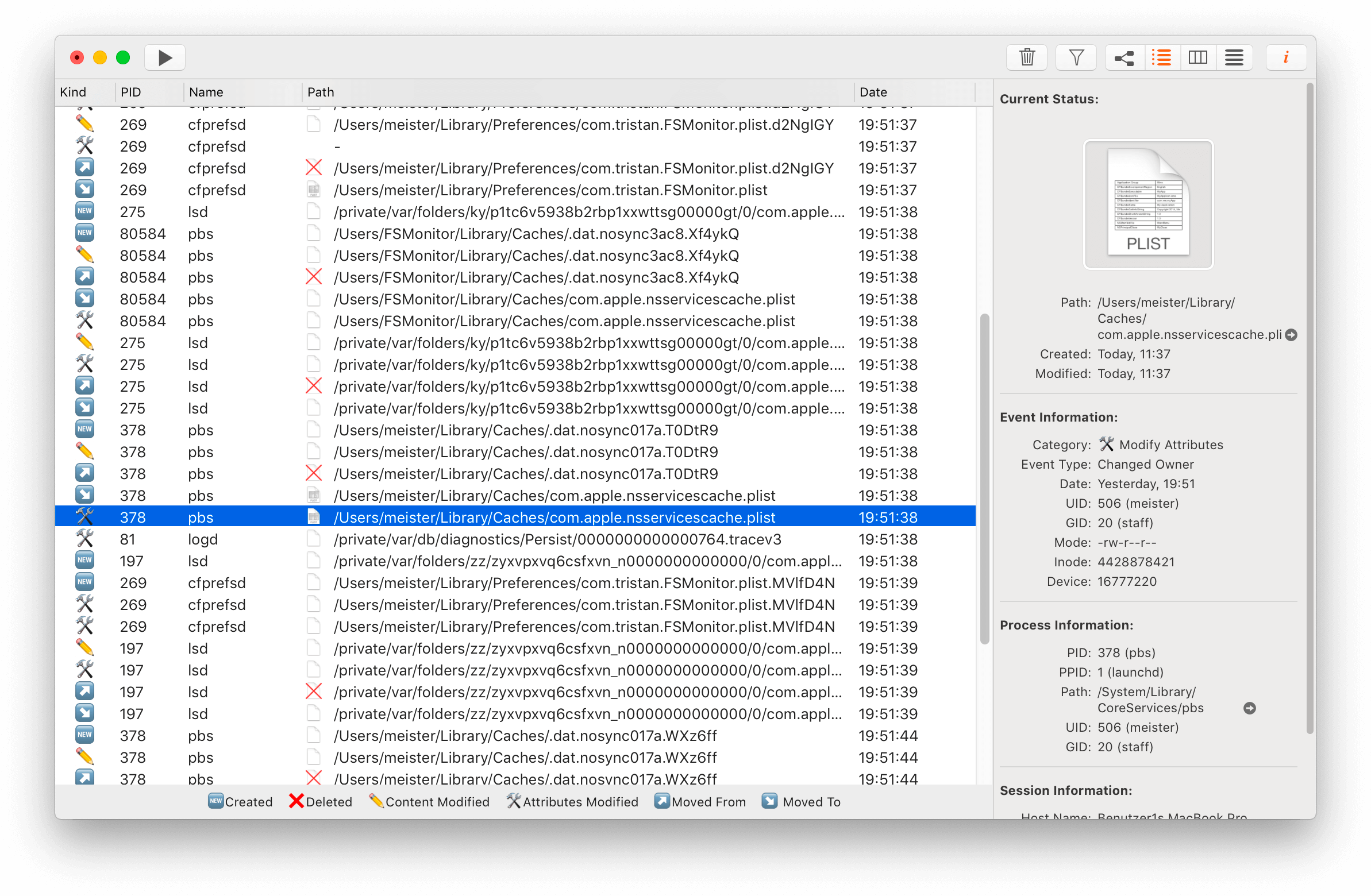Click the red deleted X on .dat.nosync3ac8.Xf4ykQ row
Viewport: 1371px width, 896px height.
coord(313,277)
